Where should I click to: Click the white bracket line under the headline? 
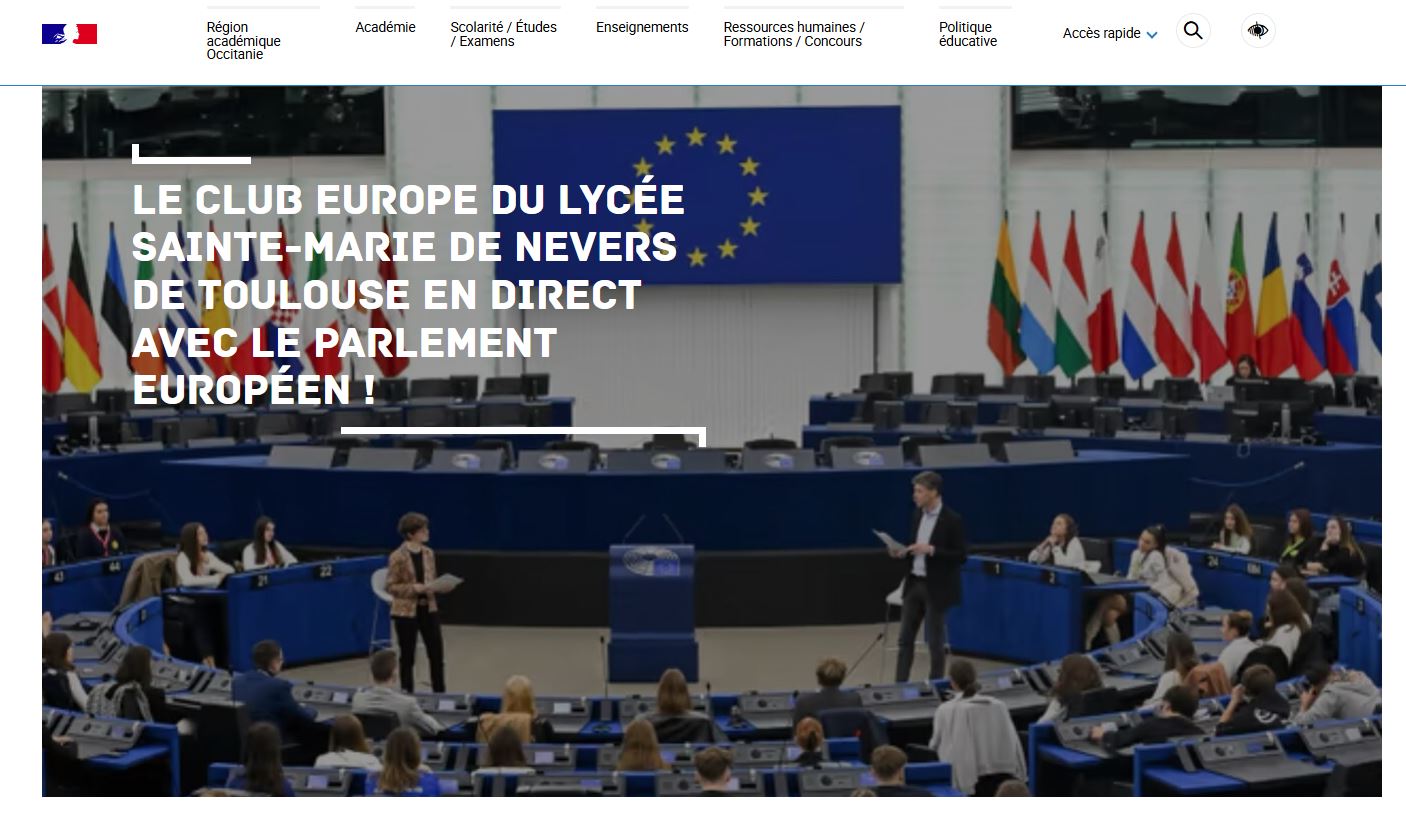tap(522, 433)
